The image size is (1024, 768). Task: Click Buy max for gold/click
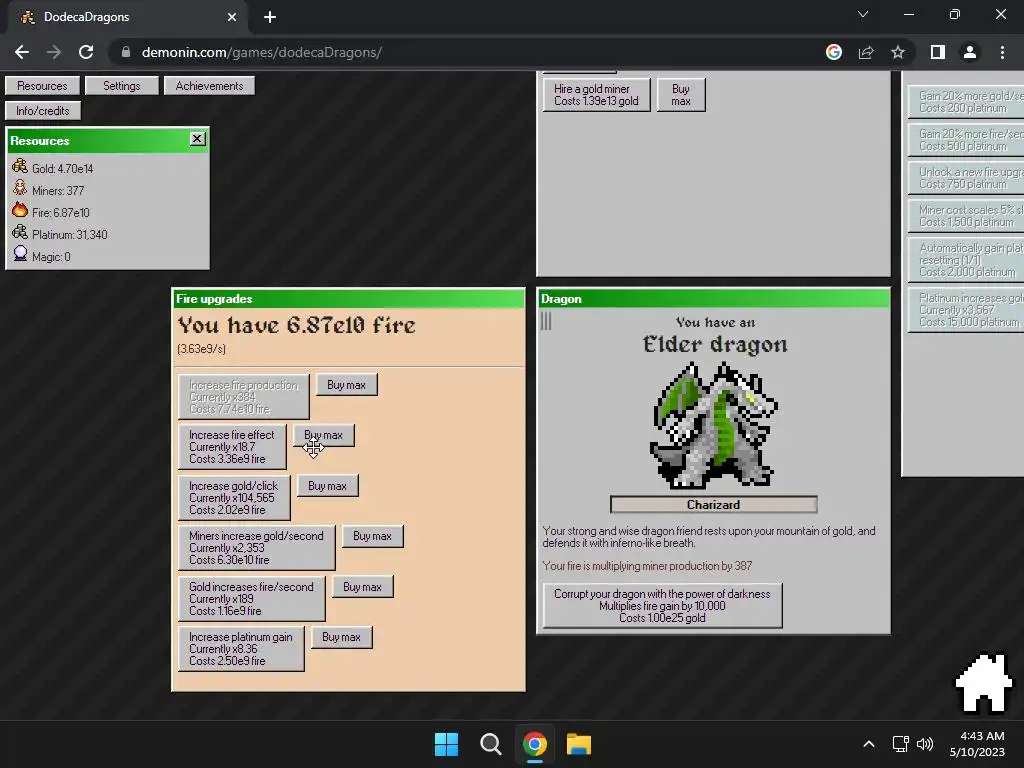coord(327,486)
